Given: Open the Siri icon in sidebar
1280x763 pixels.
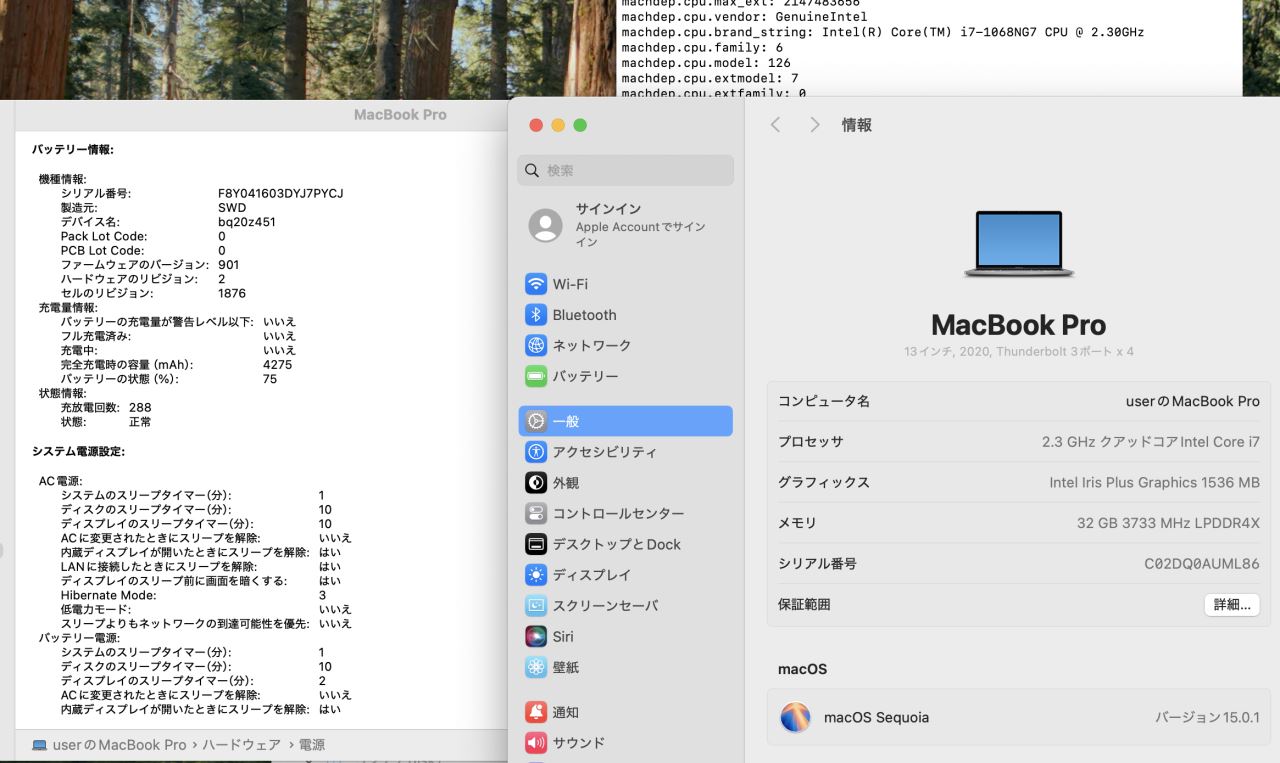Looking at the screenshot, I should (x=536, y=637).
